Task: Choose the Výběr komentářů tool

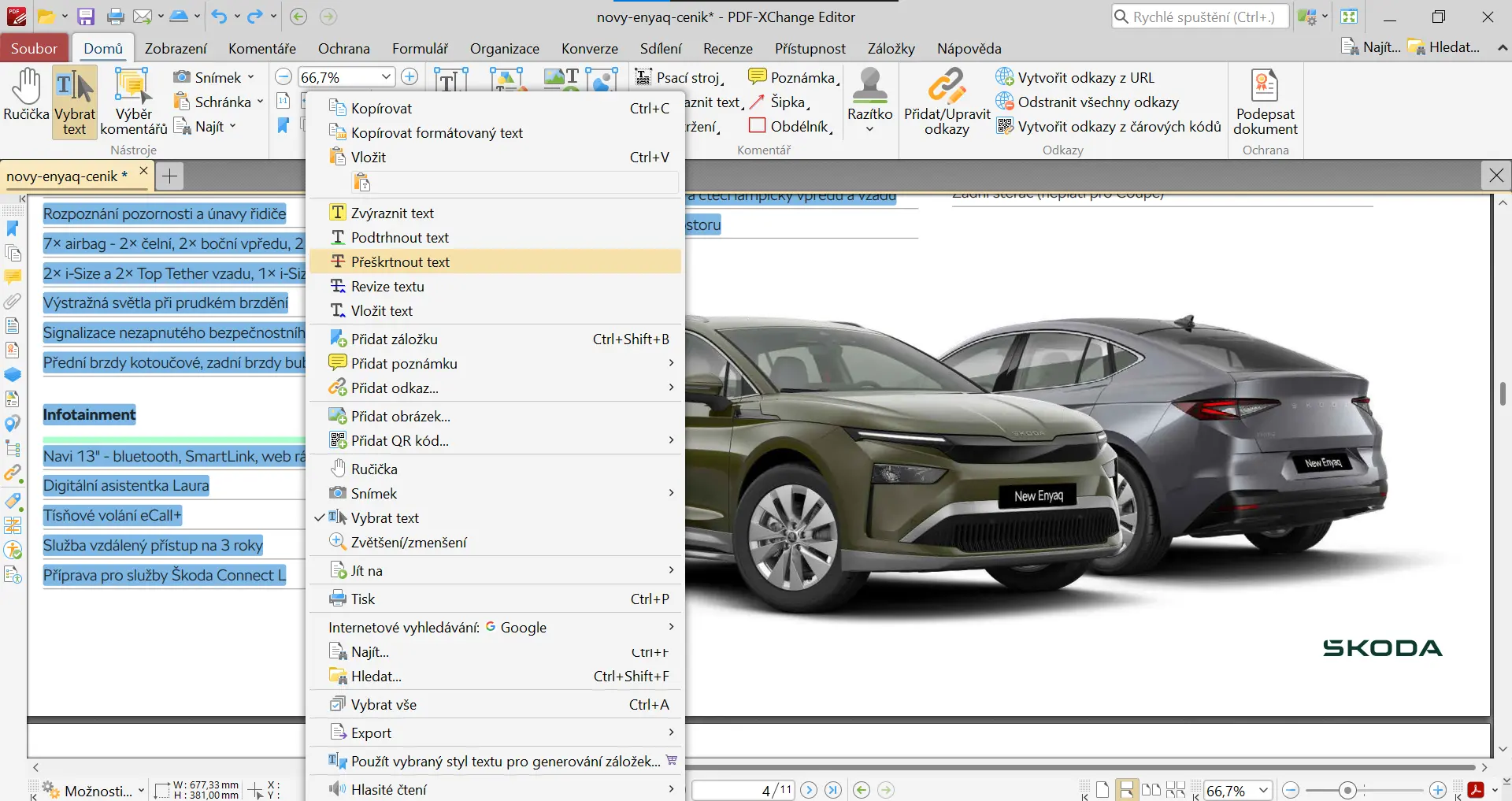Action: point(133,102)
